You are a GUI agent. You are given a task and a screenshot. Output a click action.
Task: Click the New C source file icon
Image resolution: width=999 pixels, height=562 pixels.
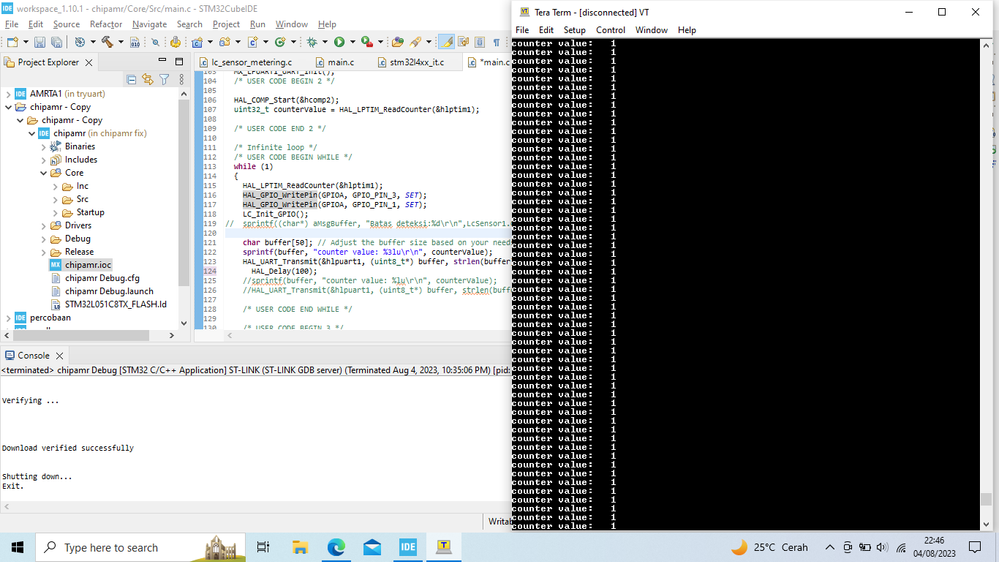[252, 42]
